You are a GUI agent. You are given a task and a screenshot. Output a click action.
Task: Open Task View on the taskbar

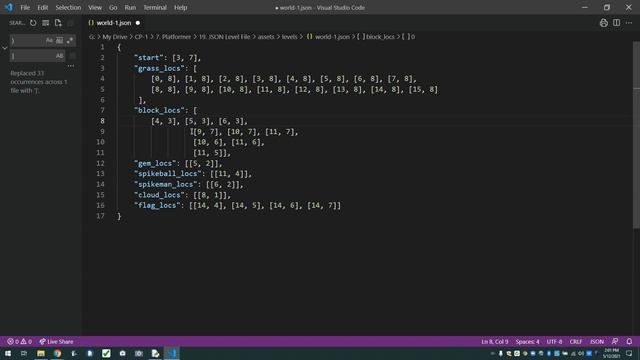24,353
